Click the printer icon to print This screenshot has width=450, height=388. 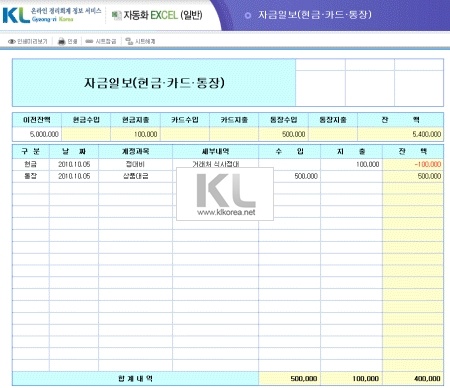(x=61, y=41)
